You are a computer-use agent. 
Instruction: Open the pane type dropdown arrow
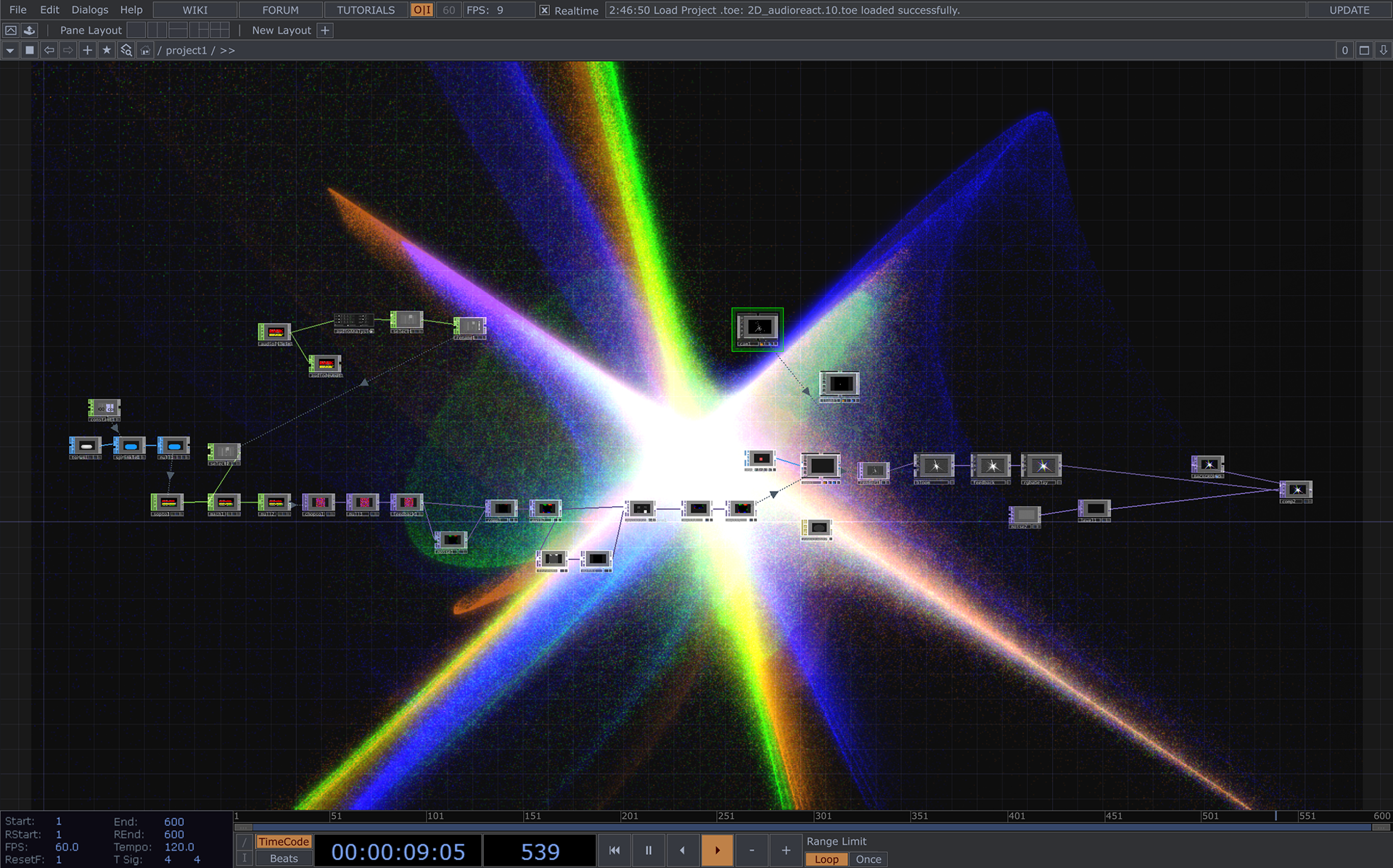click(x=10, y=50)
